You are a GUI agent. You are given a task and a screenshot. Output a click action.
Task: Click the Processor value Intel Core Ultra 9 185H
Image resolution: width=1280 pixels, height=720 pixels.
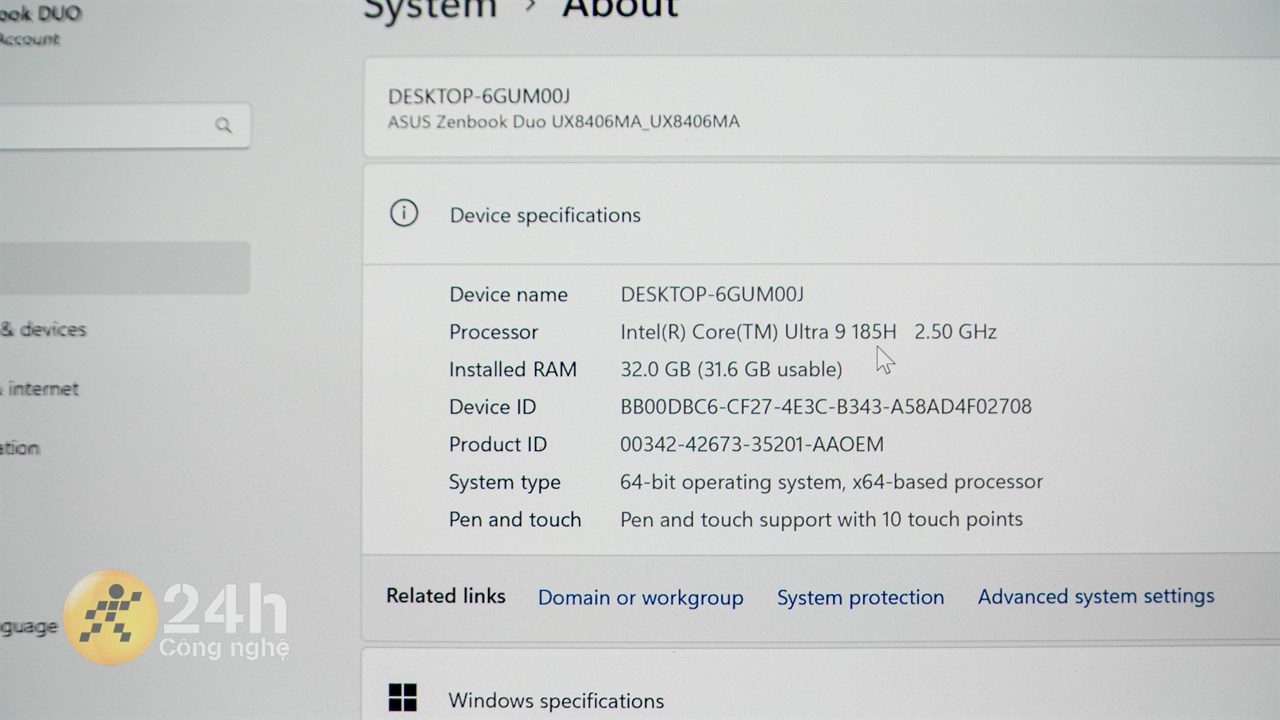click(x=808, y=331)
